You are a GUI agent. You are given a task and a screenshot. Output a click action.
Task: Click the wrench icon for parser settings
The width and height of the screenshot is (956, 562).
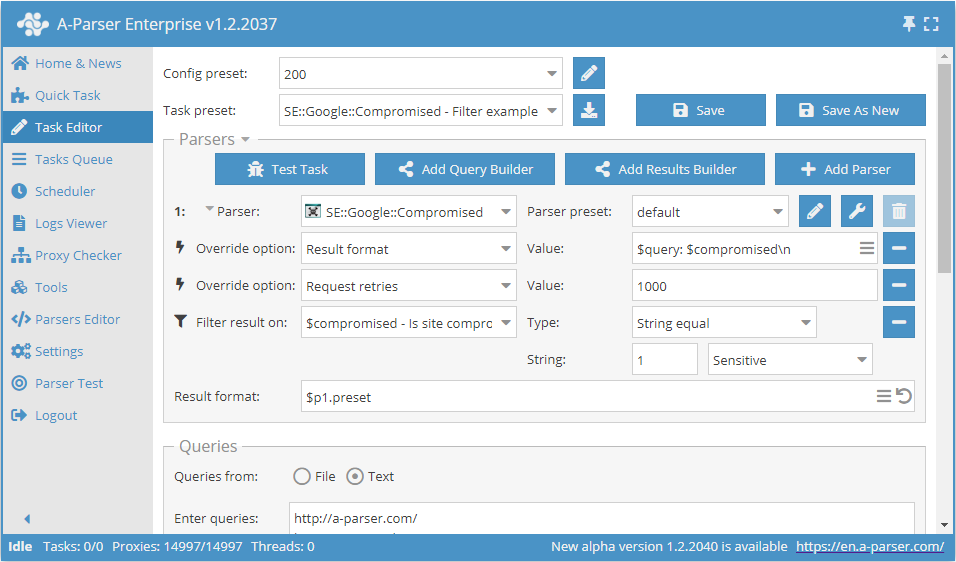pos(857,211)
